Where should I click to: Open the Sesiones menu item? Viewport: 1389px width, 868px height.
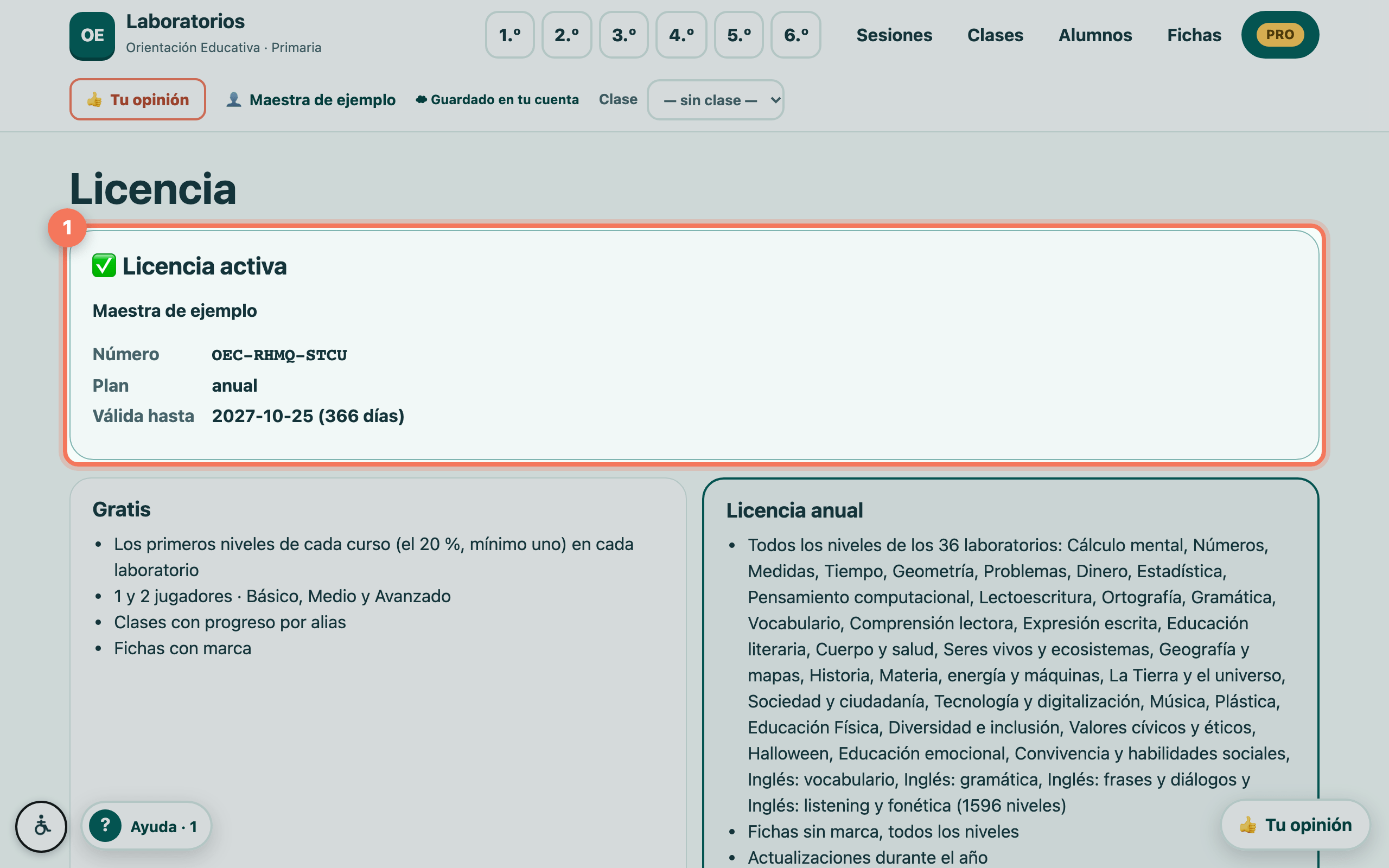tap(894, 35)
